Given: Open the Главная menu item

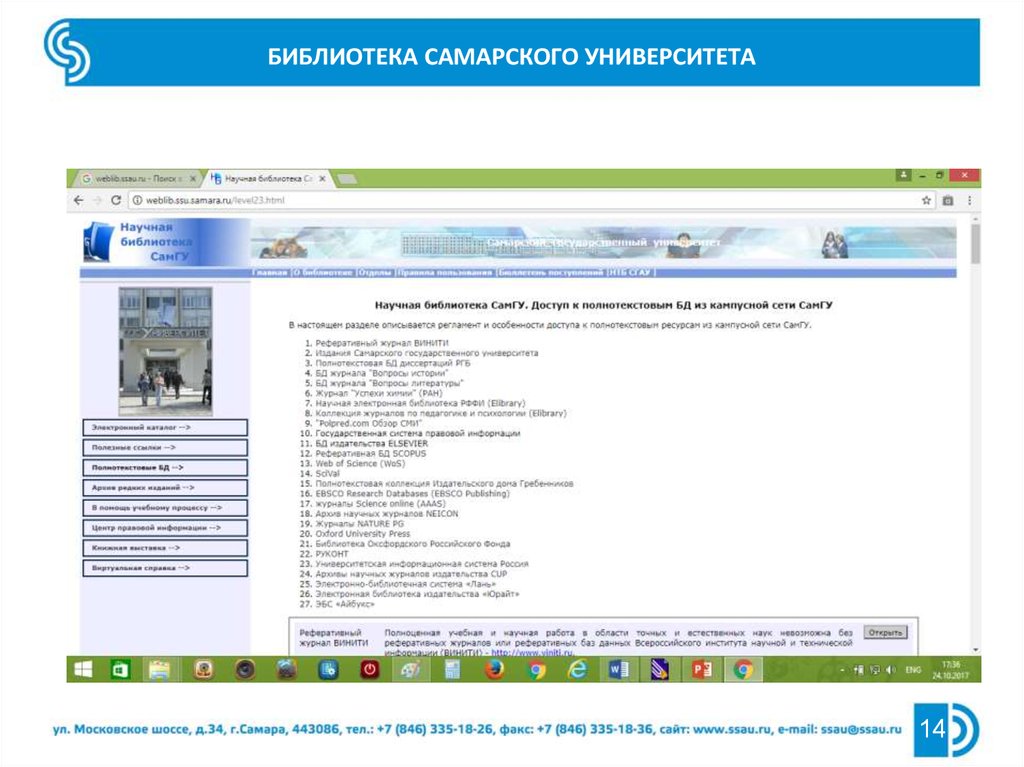Looking at the screenshot, I should (x=269, y=272).
